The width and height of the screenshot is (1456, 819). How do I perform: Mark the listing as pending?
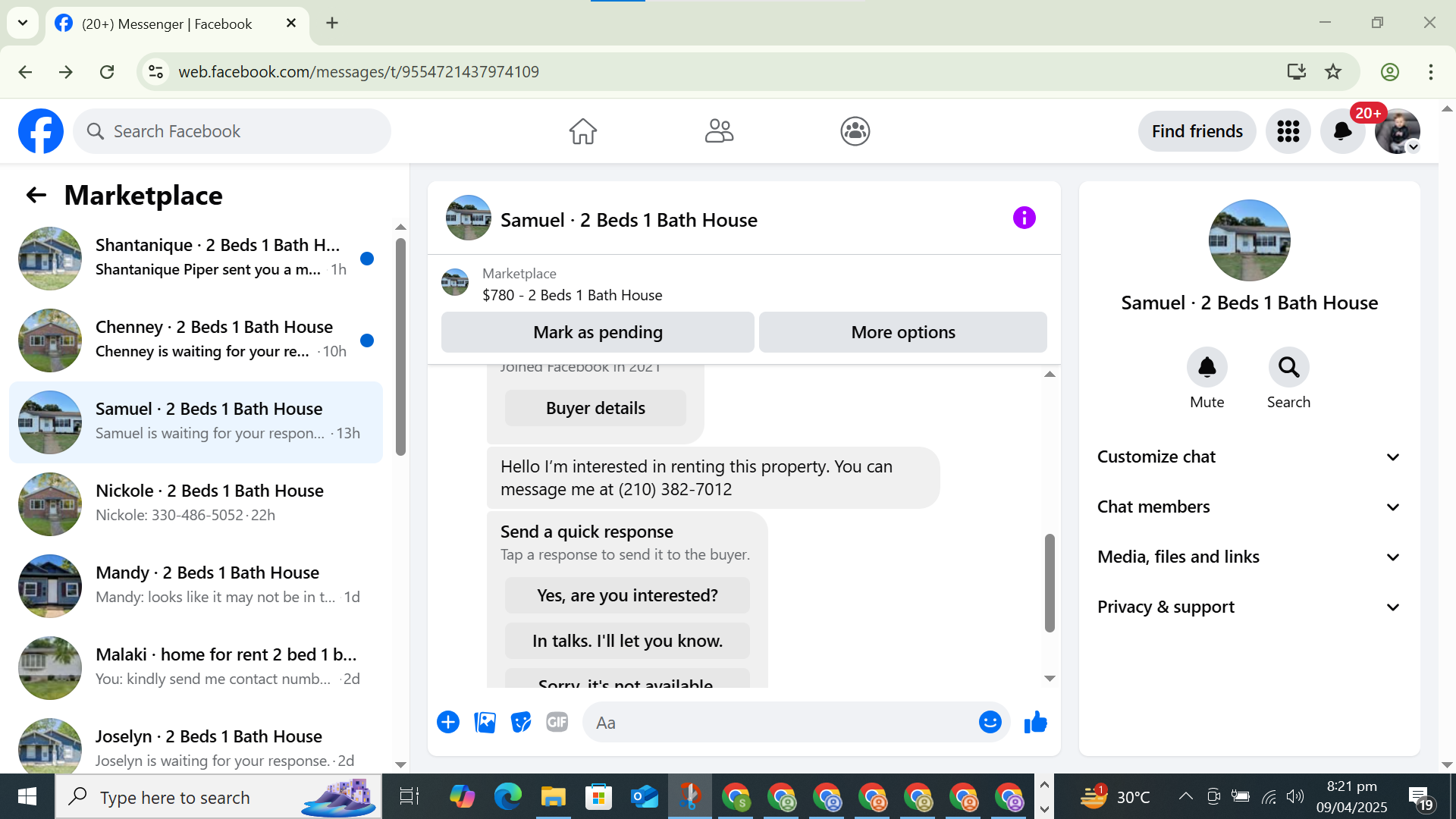[x=598, y=332]
